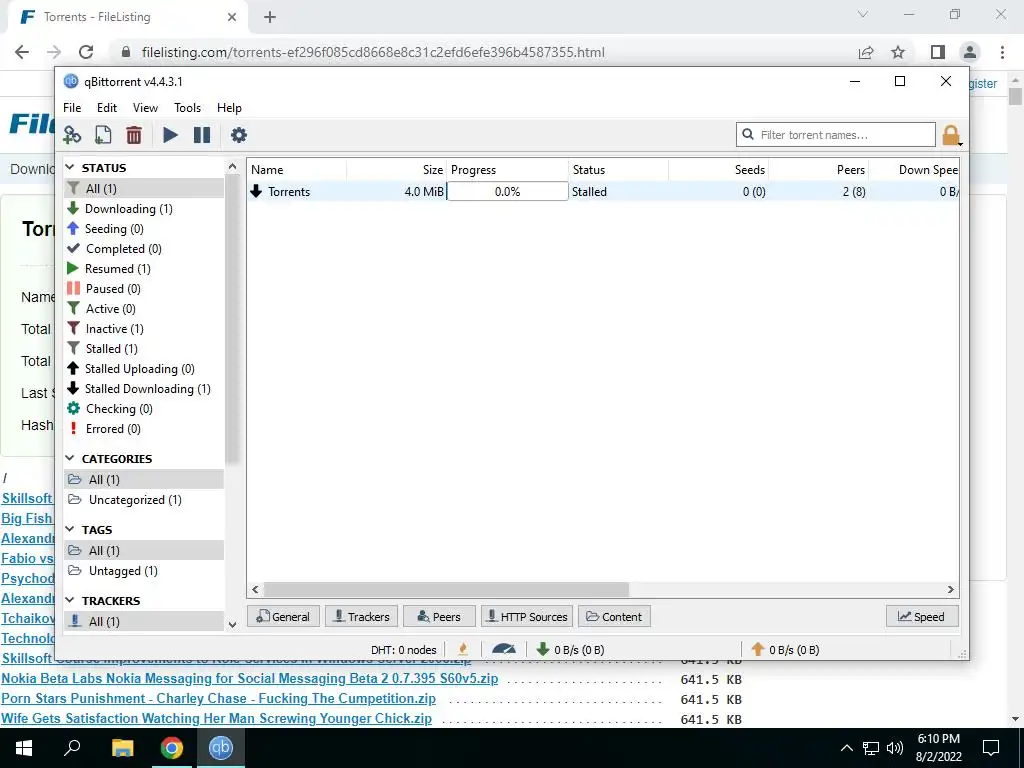This screenshot has height=768, width=1024.
Task: Click the 0.0% progress bar of Torrents
Action: pos(507,191)
